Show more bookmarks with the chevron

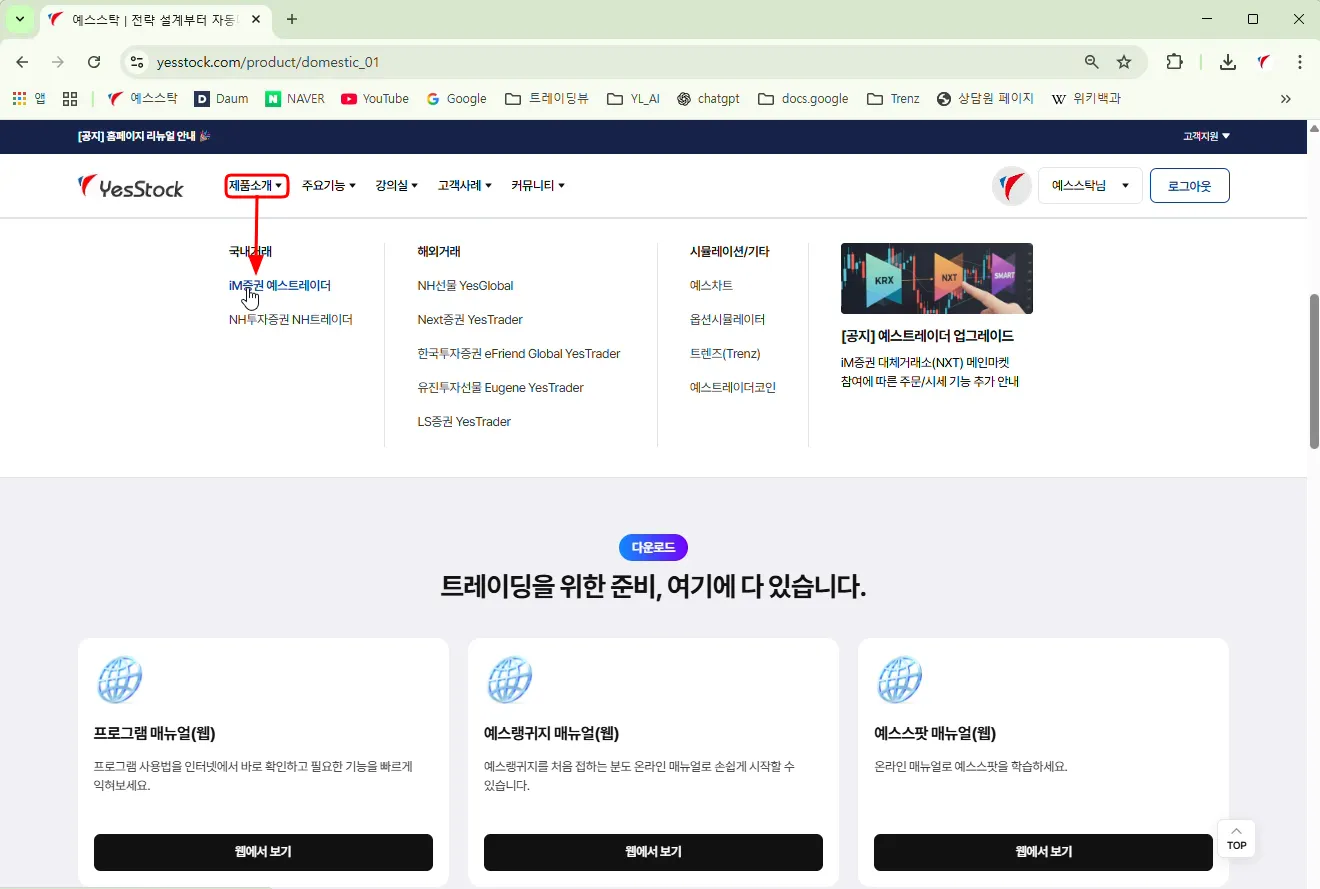point(1286,99)
